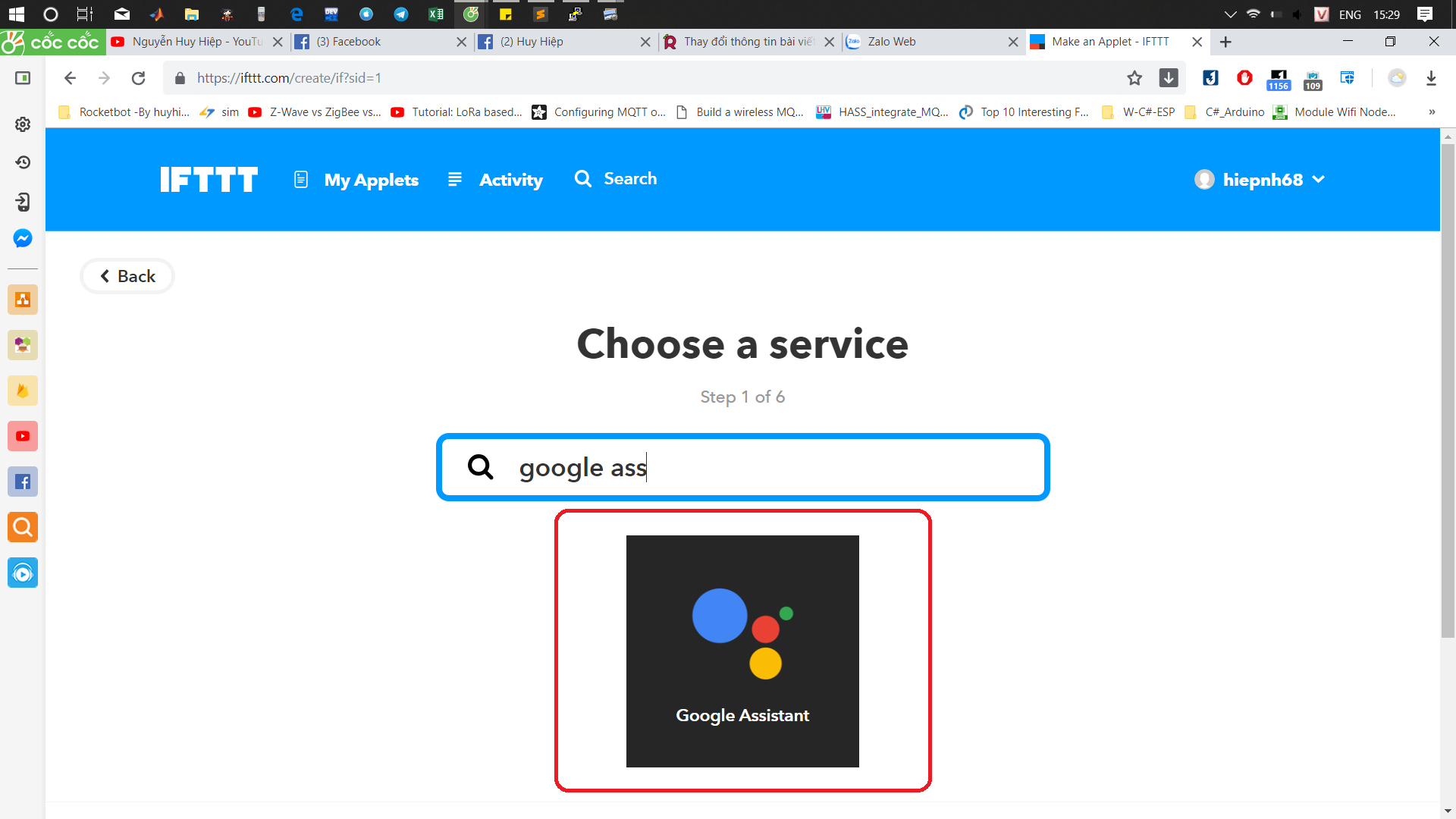Click the browser back arrow
The height and width of the screenshot is (819, 1456).
tap(70, 78)
